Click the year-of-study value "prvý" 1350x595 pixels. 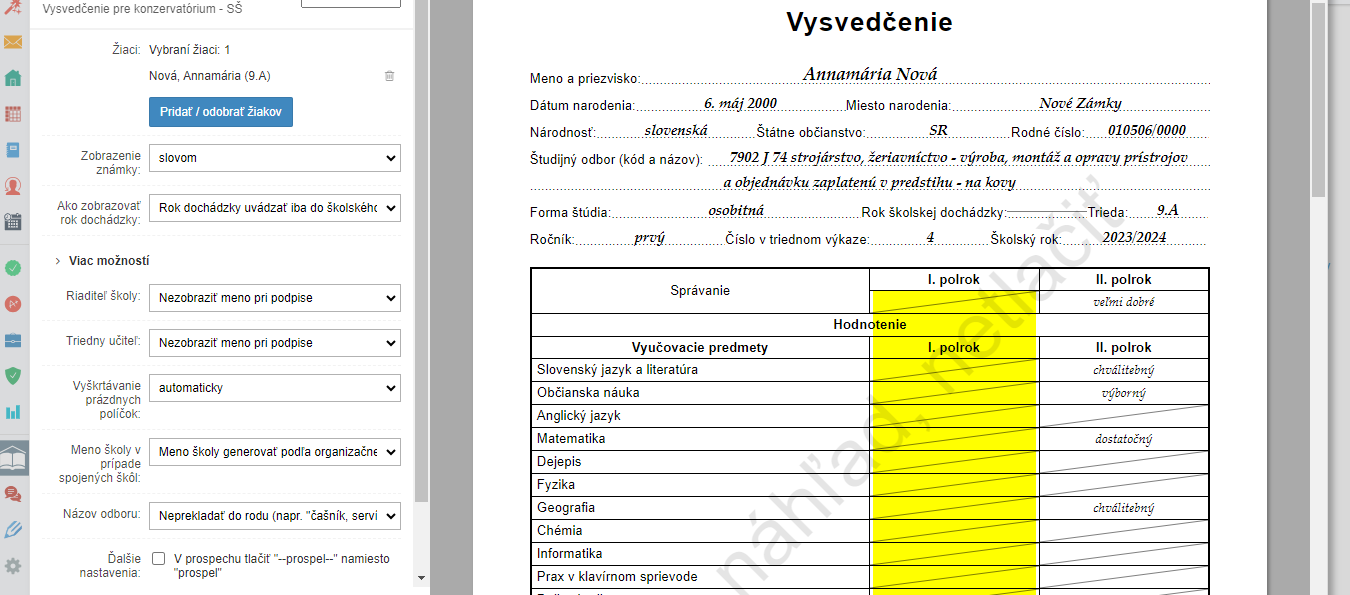pos(650,238)
